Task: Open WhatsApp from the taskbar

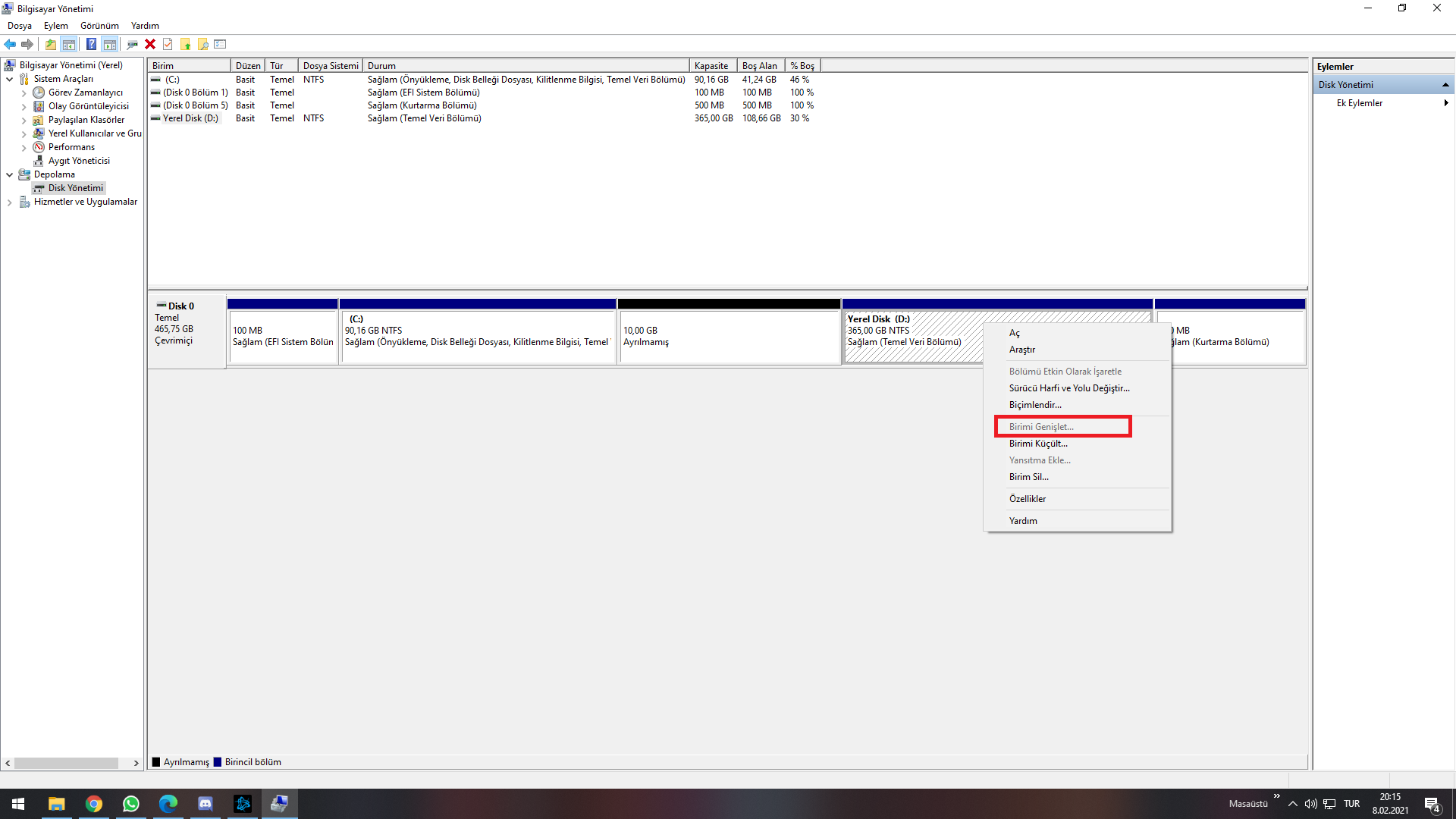Action: [x=130, y=804]
